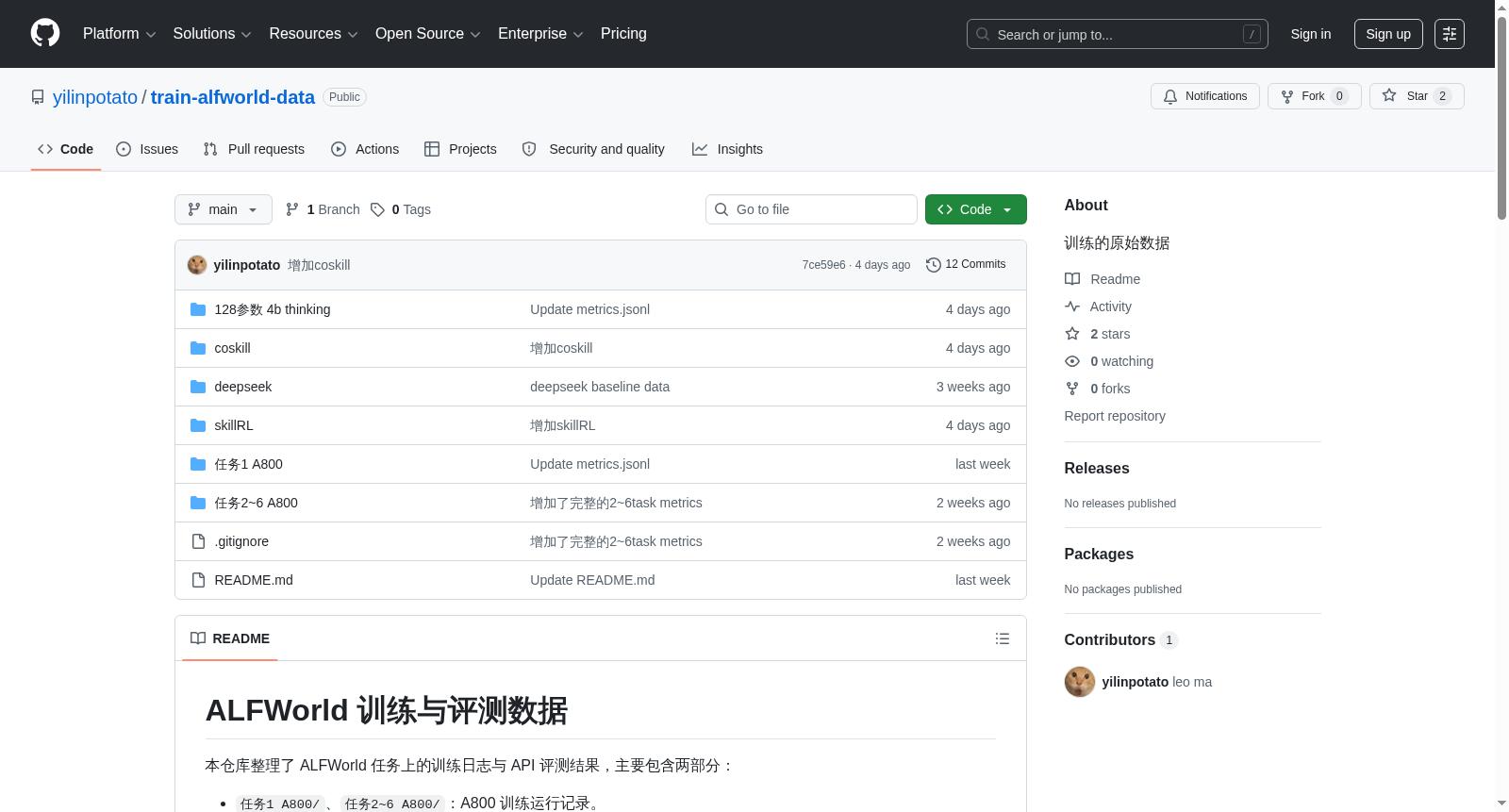Focus the Go to file input
Image resolution: width=1509 pixels, height=812 pixels.
[811, 209]
